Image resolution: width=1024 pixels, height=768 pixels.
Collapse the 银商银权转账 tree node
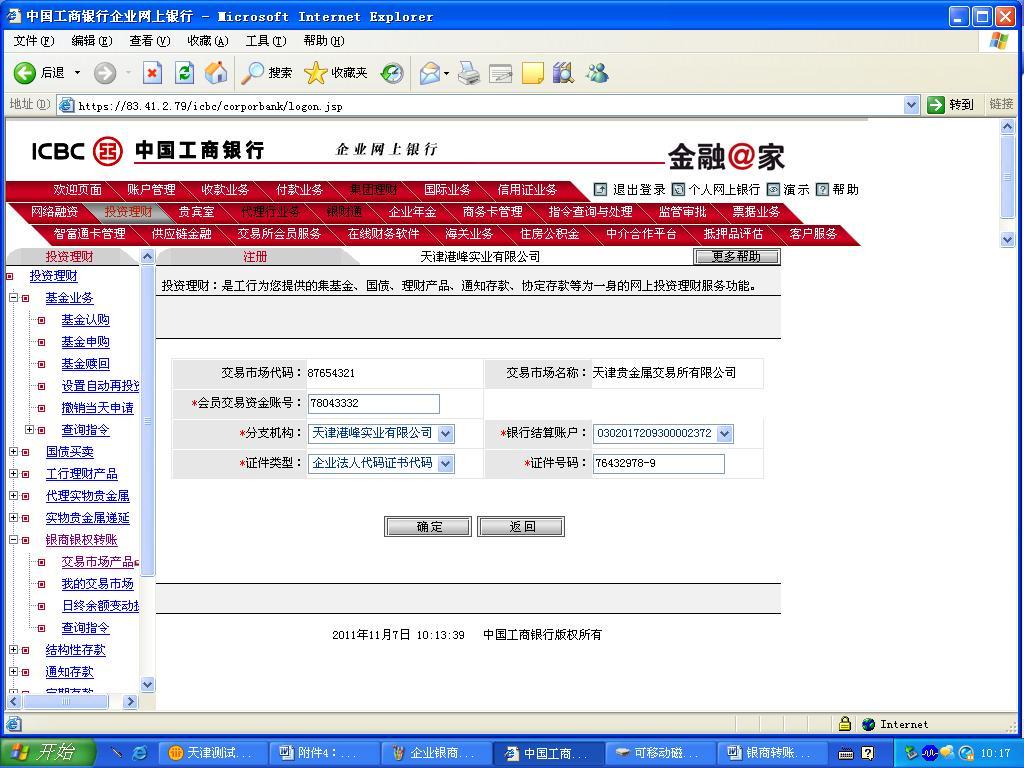(x=13, y=540)
